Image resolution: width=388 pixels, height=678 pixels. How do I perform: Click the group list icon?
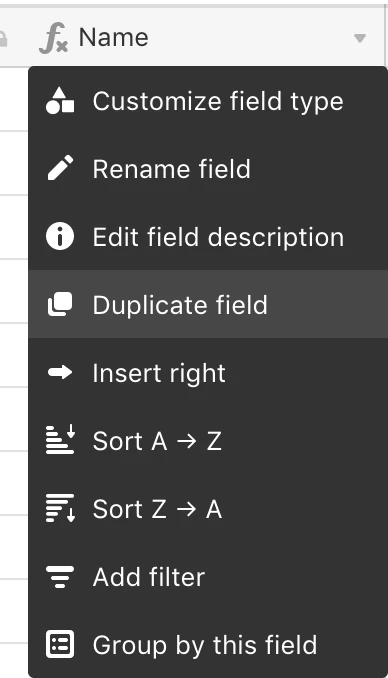pos(60,644)
